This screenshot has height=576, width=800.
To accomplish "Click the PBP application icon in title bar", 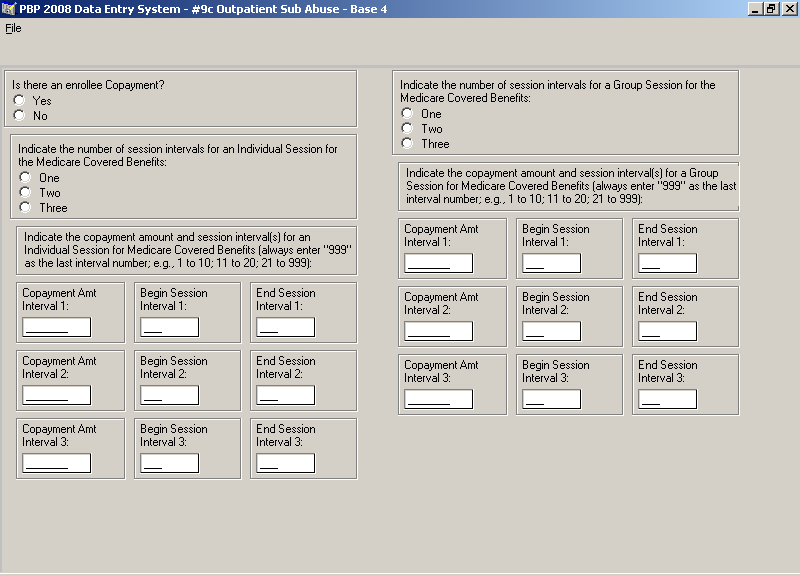I will (x=9, y=9).
